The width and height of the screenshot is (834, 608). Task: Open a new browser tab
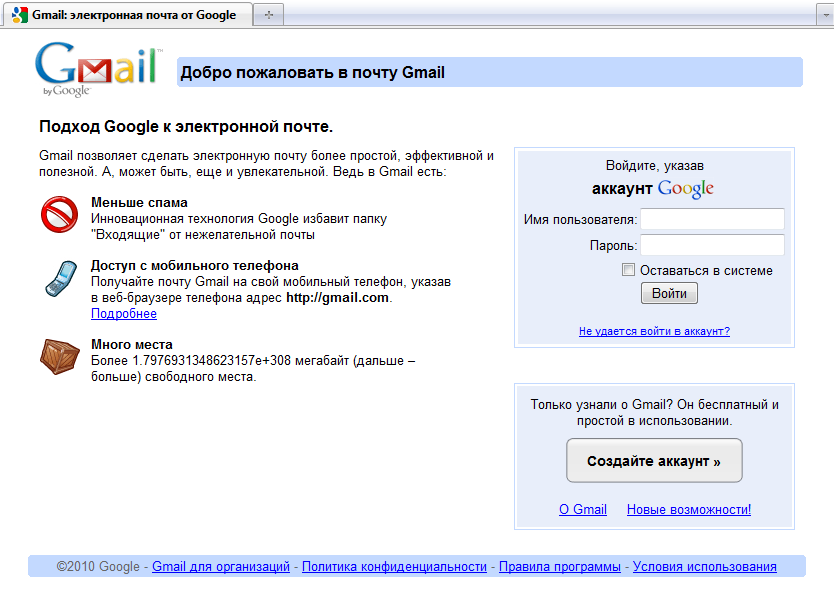269,15
